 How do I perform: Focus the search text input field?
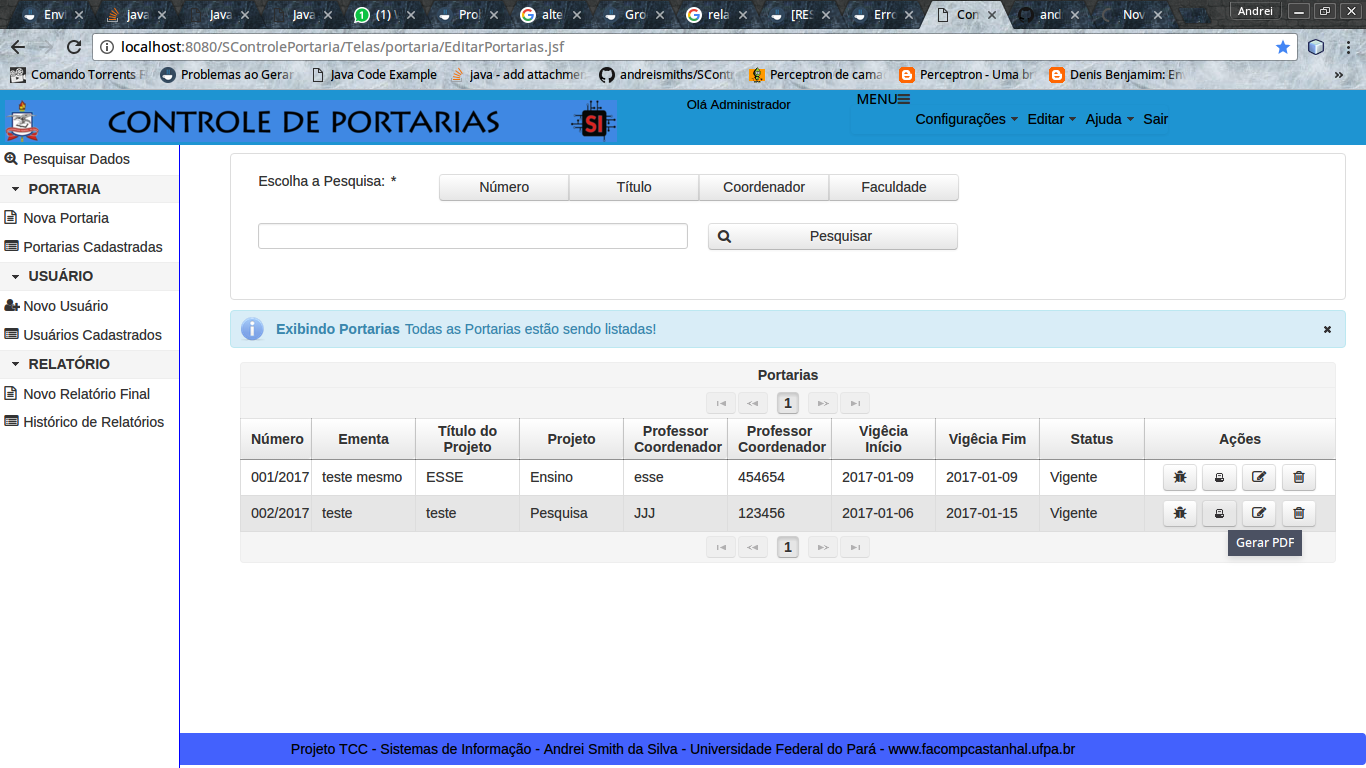tap(473, 236)
